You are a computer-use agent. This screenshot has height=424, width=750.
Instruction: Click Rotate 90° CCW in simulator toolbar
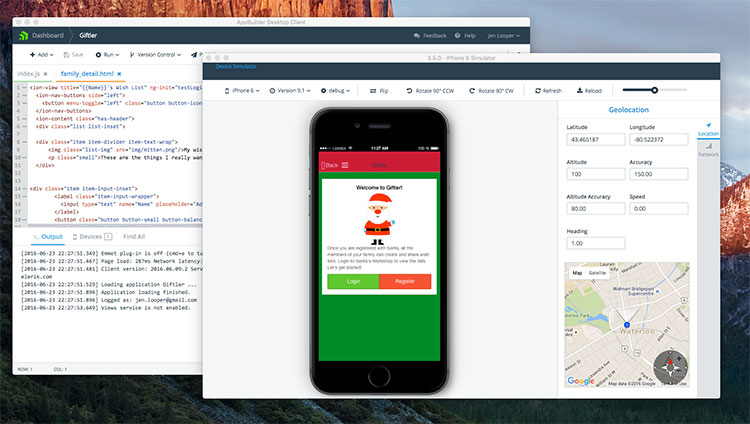click(430, 90)
